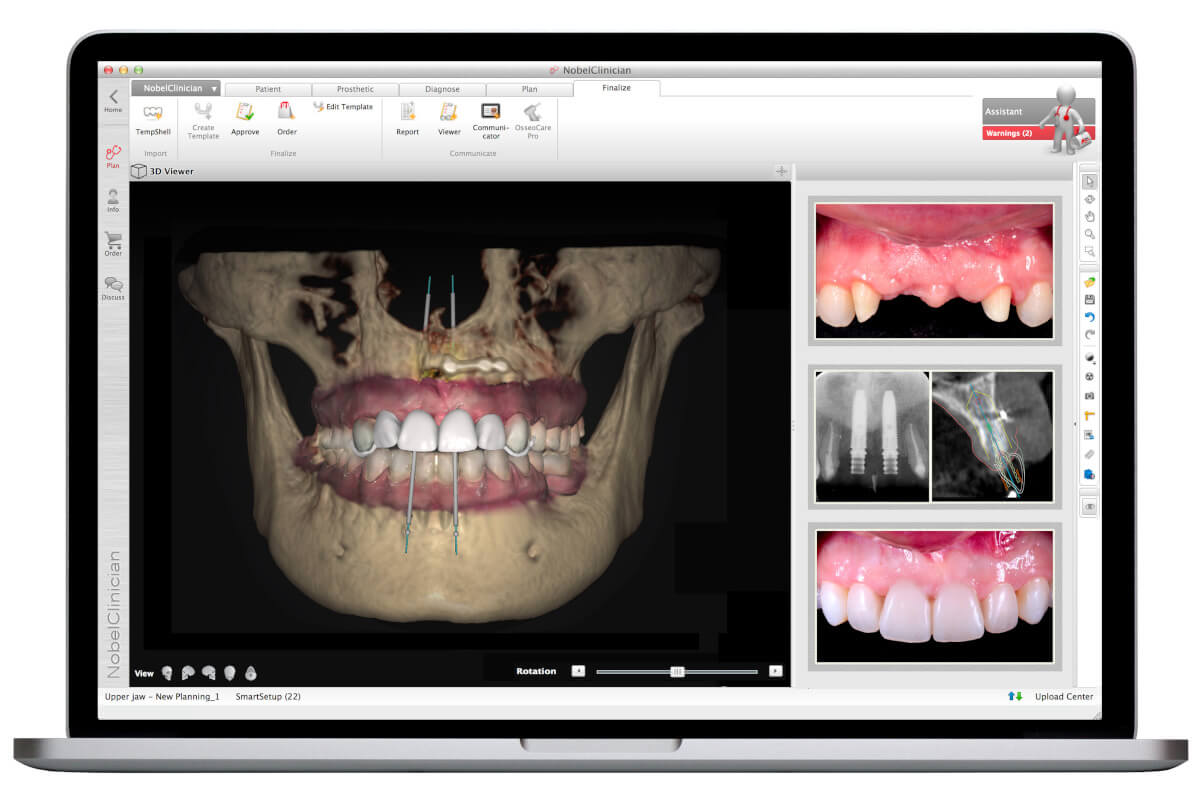Image resolution: width=1200 pixels, height=811 pixels.
Task: Click Order in the Finalize group
Action: click(x=287, y=119)
